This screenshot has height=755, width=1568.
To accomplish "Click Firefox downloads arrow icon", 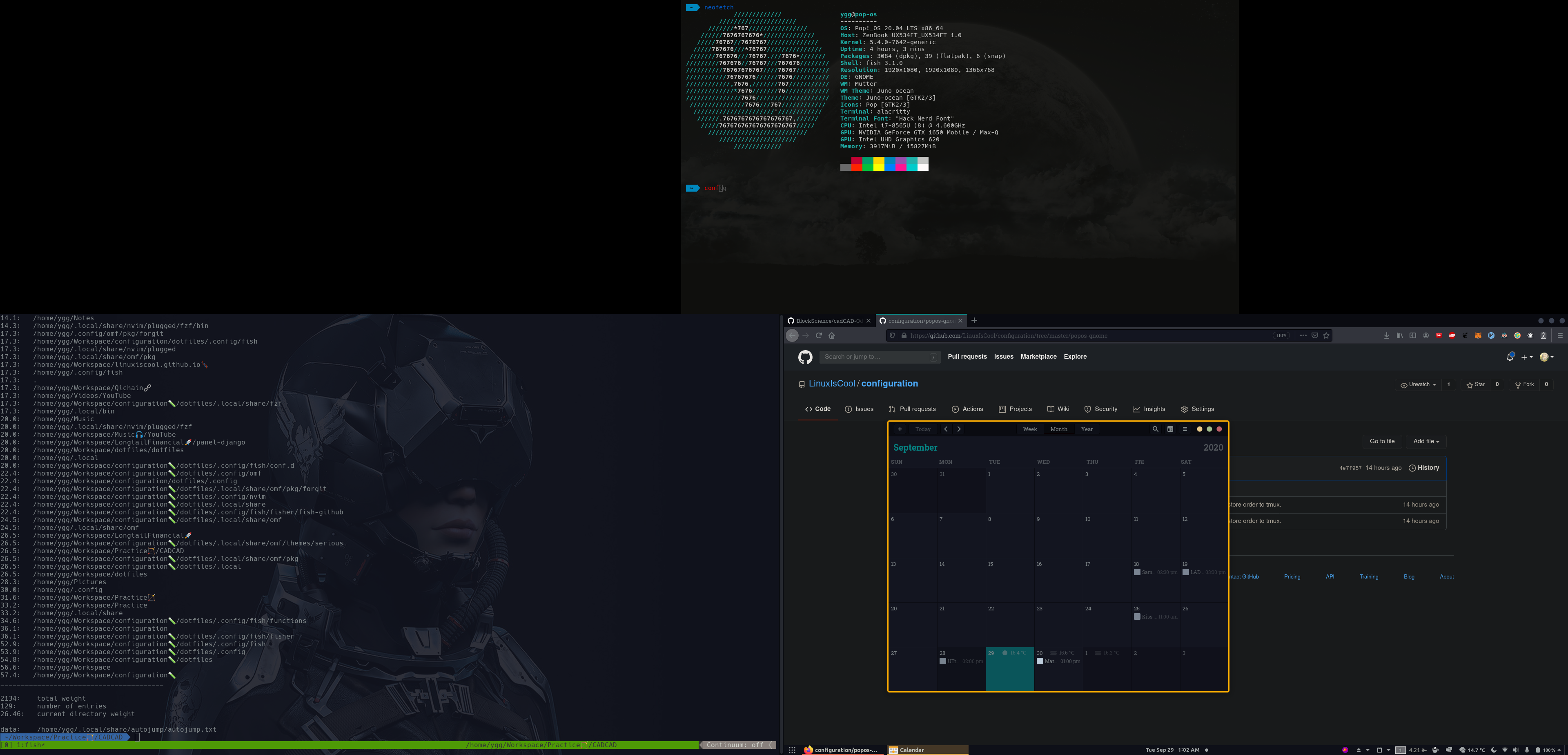I will tap(1387, 335).
